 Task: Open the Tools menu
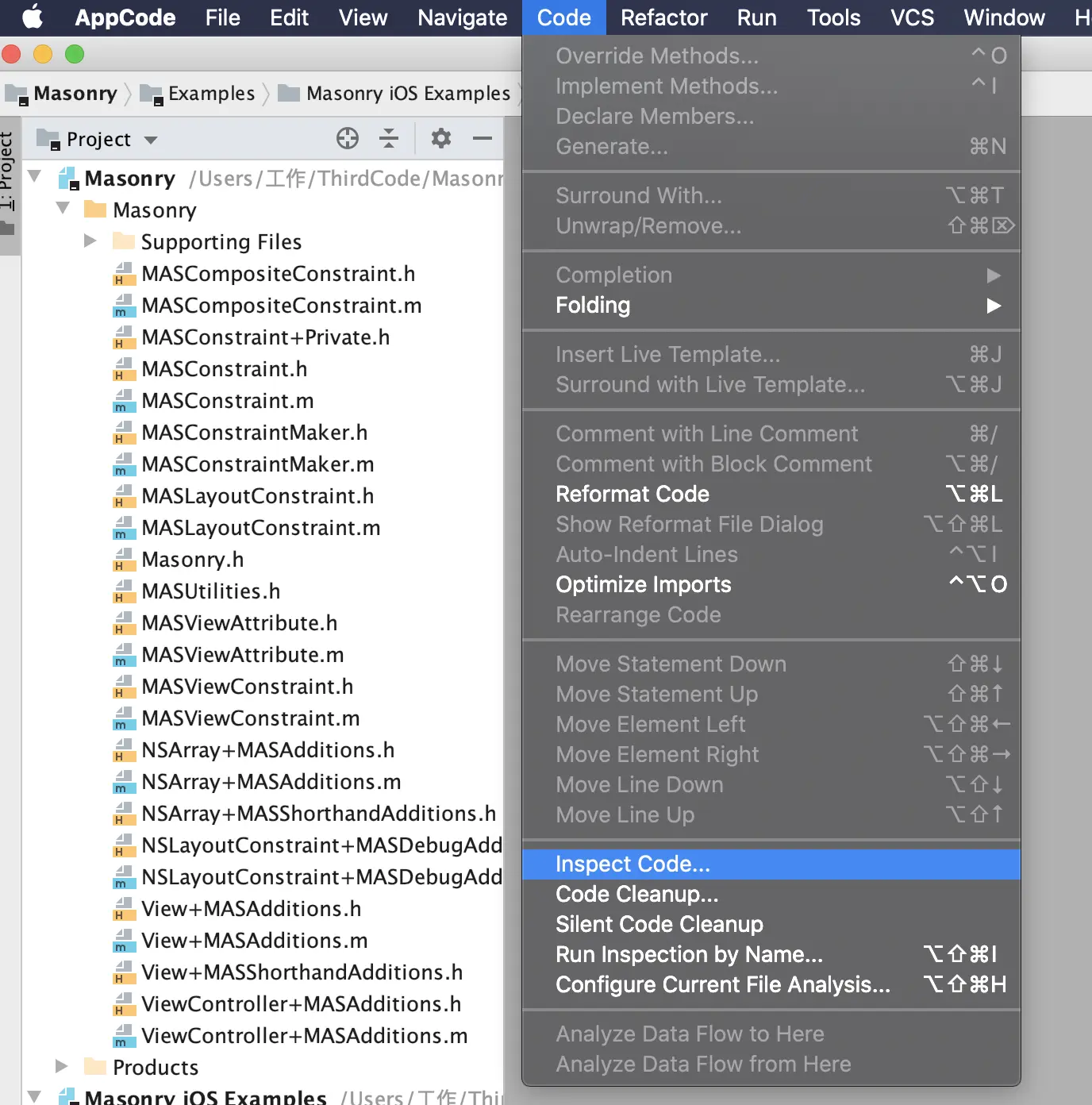tap(834, 17)
